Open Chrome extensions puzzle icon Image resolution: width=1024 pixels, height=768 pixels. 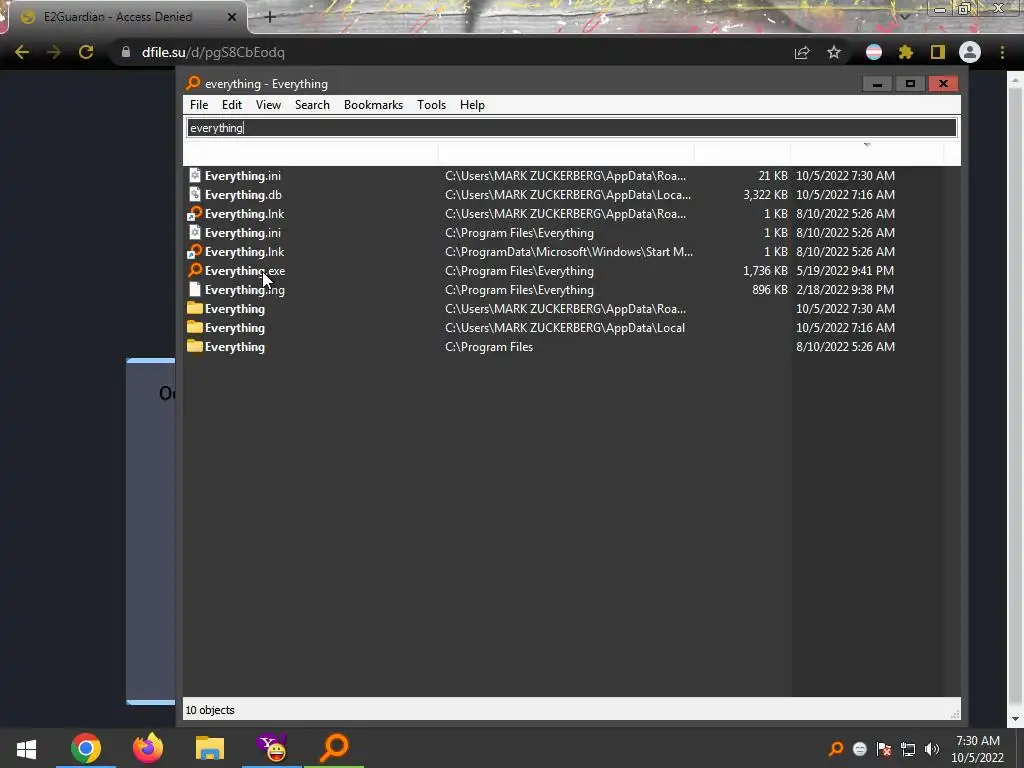[x=906, y=52]
